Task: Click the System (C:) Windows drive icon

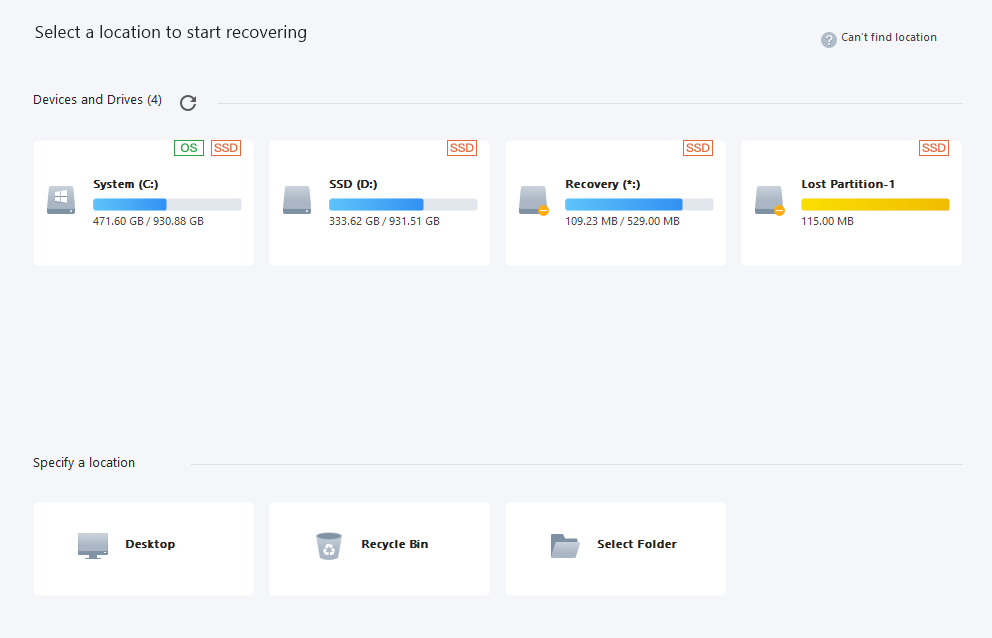Action: 61,200
